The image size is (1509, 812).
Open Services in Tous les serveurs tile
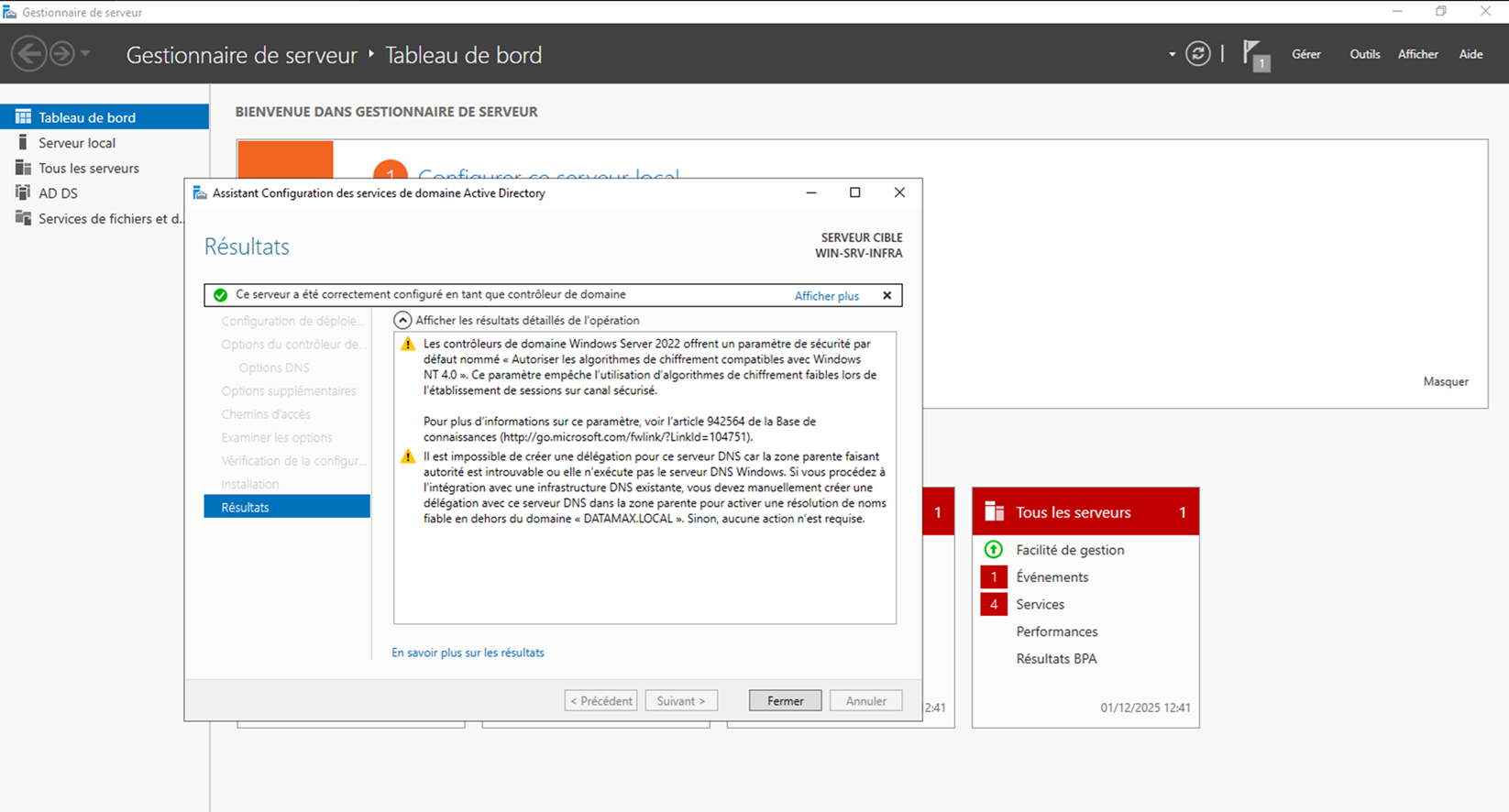[1040, 605]
